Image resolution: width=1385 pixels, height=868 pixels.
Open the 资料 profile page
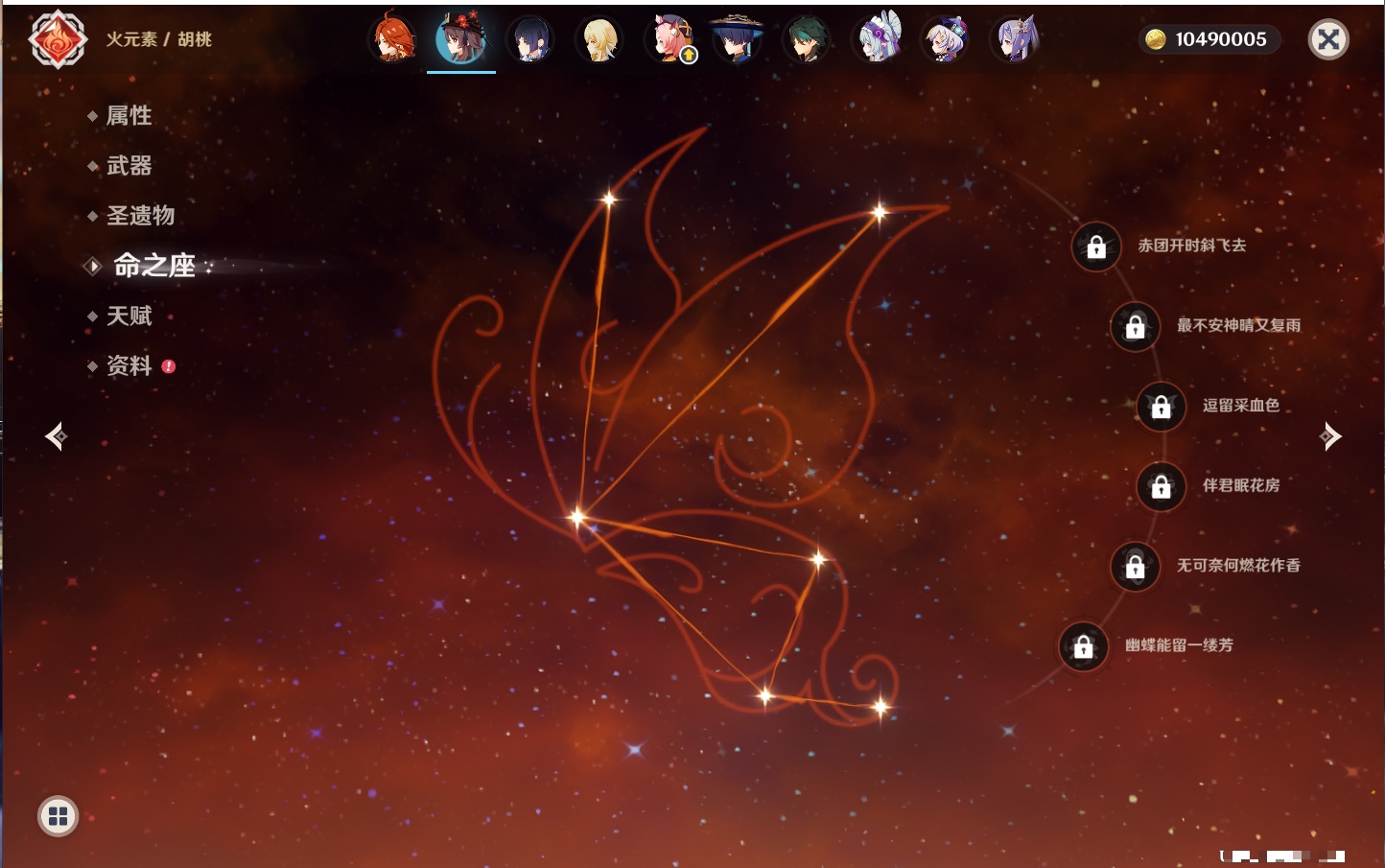click(x=129, y=365)
